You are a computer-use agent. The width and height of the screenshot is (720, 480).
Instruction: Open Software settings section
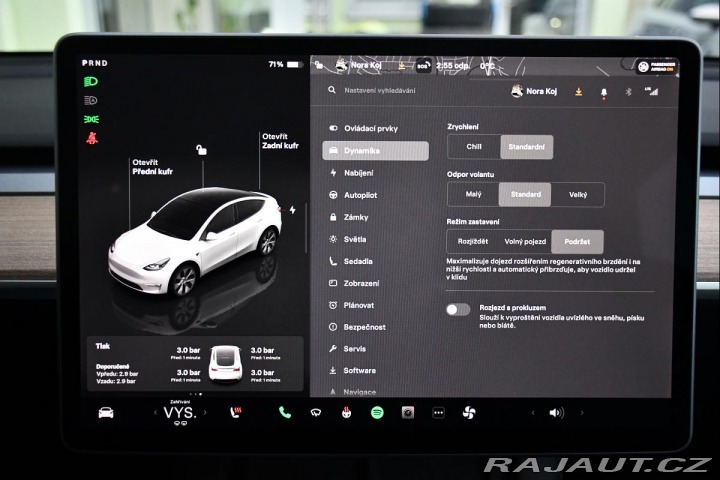tap(376, 370)
